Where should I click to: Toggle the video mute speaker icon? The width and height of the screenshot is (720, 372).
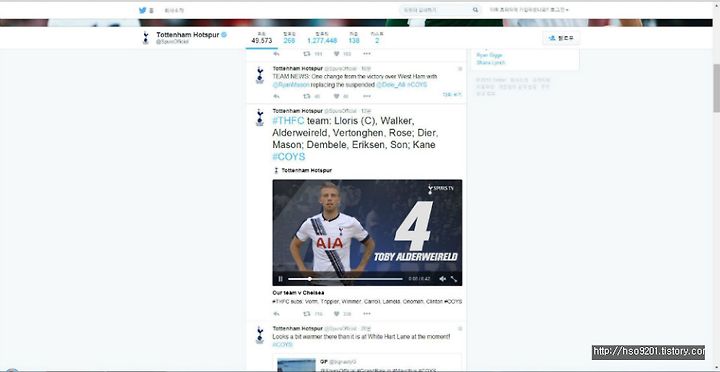pos(442,279)
